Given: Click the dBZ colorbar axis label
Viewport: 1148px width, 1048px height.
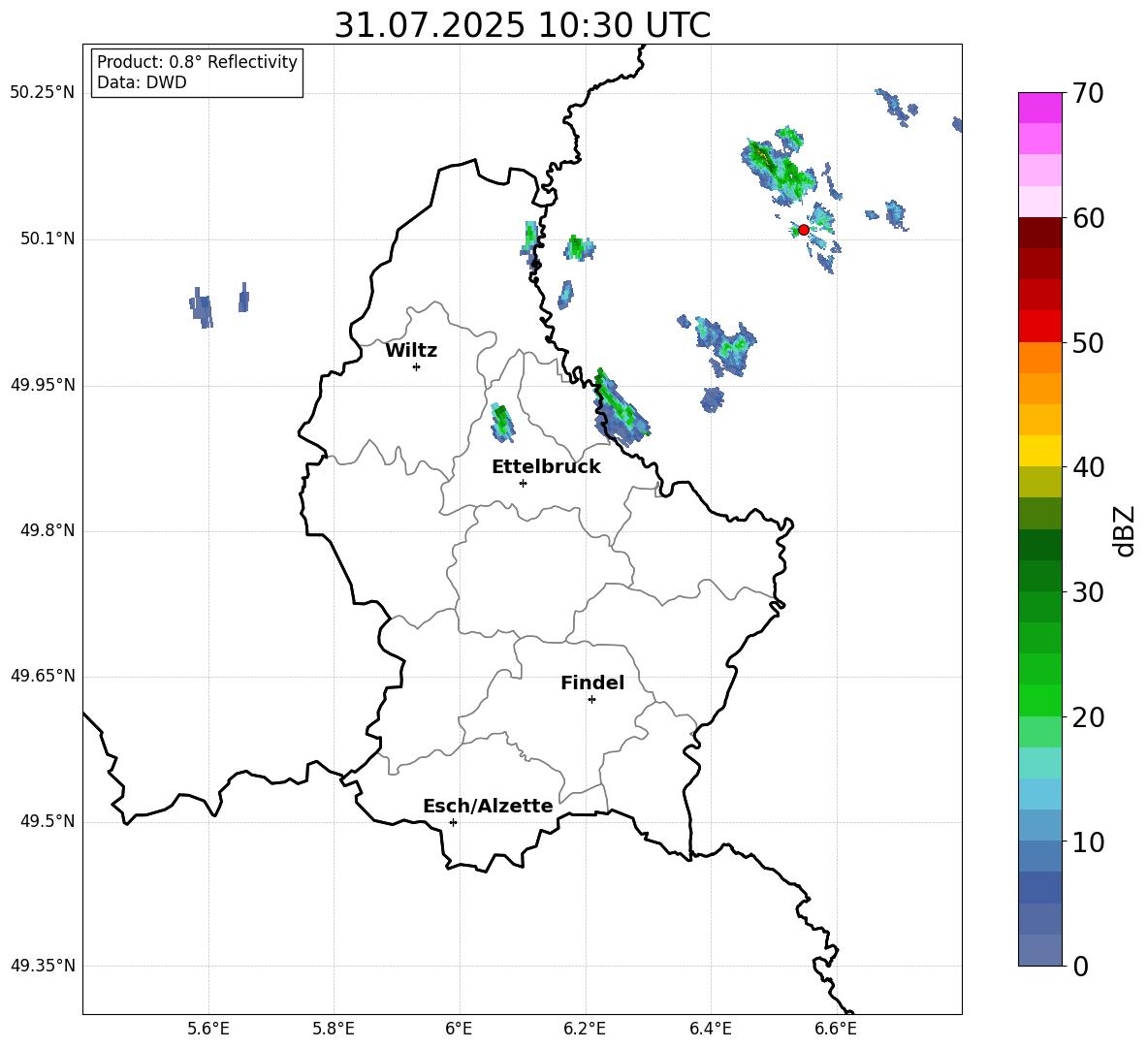Looking at the screenshot, I should (1125, 531).
